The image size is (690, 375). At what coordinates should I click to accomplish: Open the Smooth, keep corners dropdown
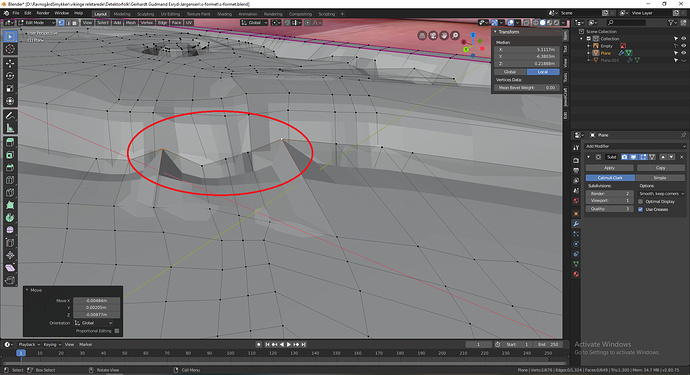pyautogui.click(x=661, y=194)
